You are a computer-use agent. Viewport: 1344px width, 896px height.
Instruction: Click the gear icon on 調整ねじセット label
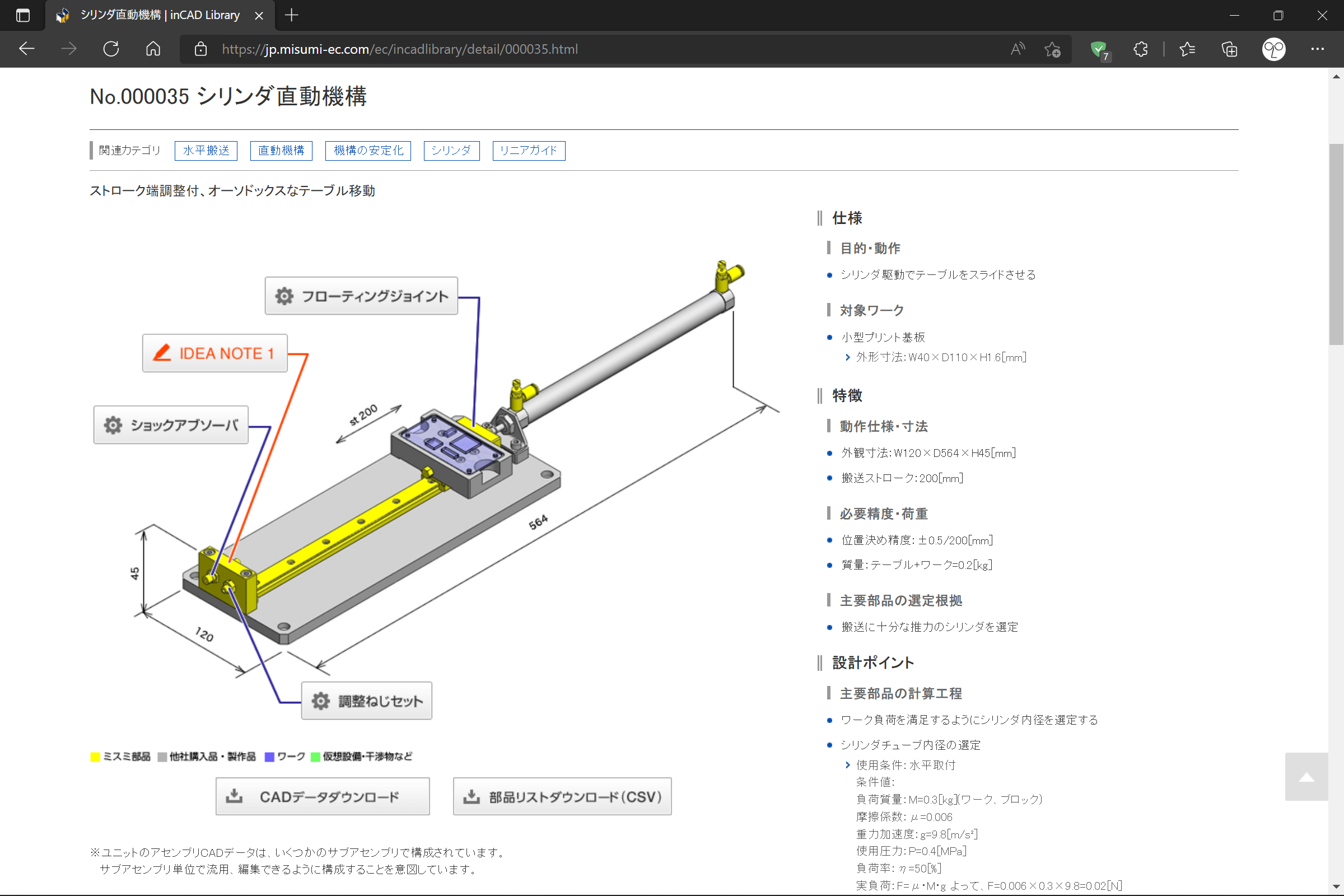click(320, 701)
